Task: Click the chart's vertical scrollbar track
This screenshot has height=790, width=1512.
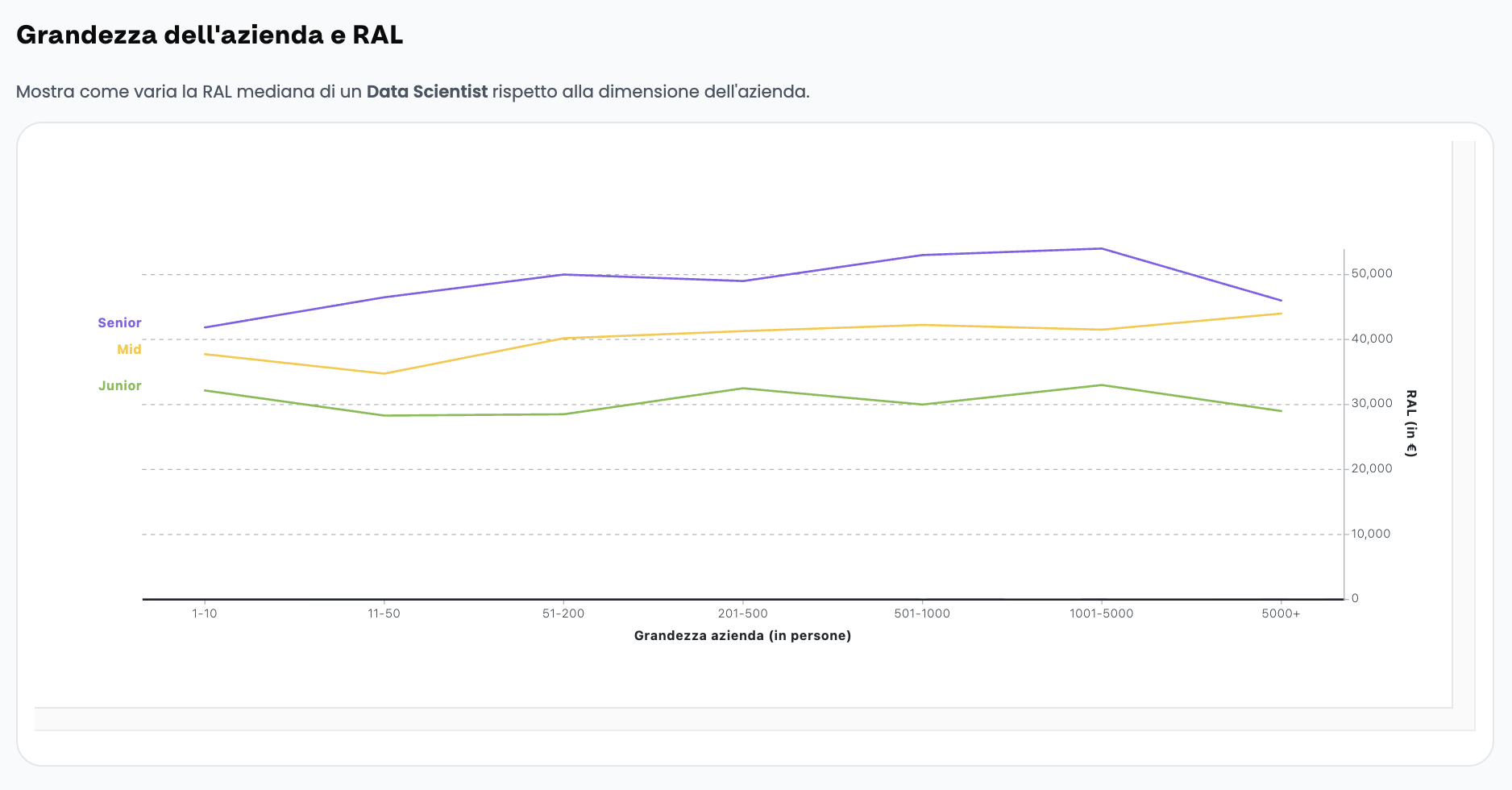Action: [1464, 423]
